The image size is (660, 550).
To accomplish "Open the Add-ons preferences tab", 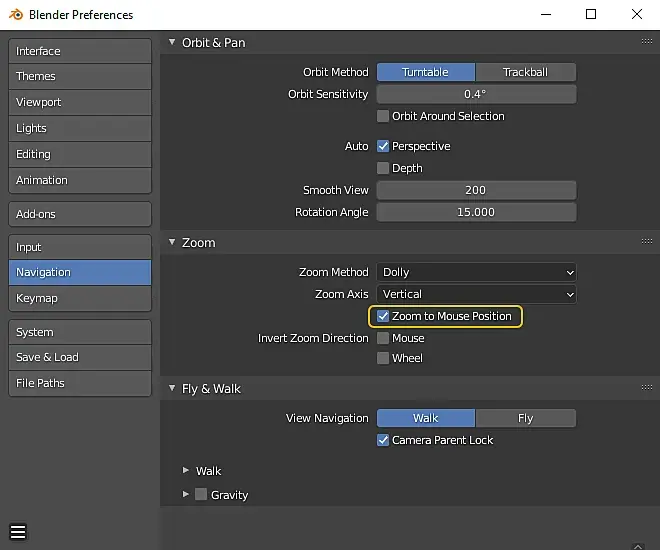I will pos(80,214).
